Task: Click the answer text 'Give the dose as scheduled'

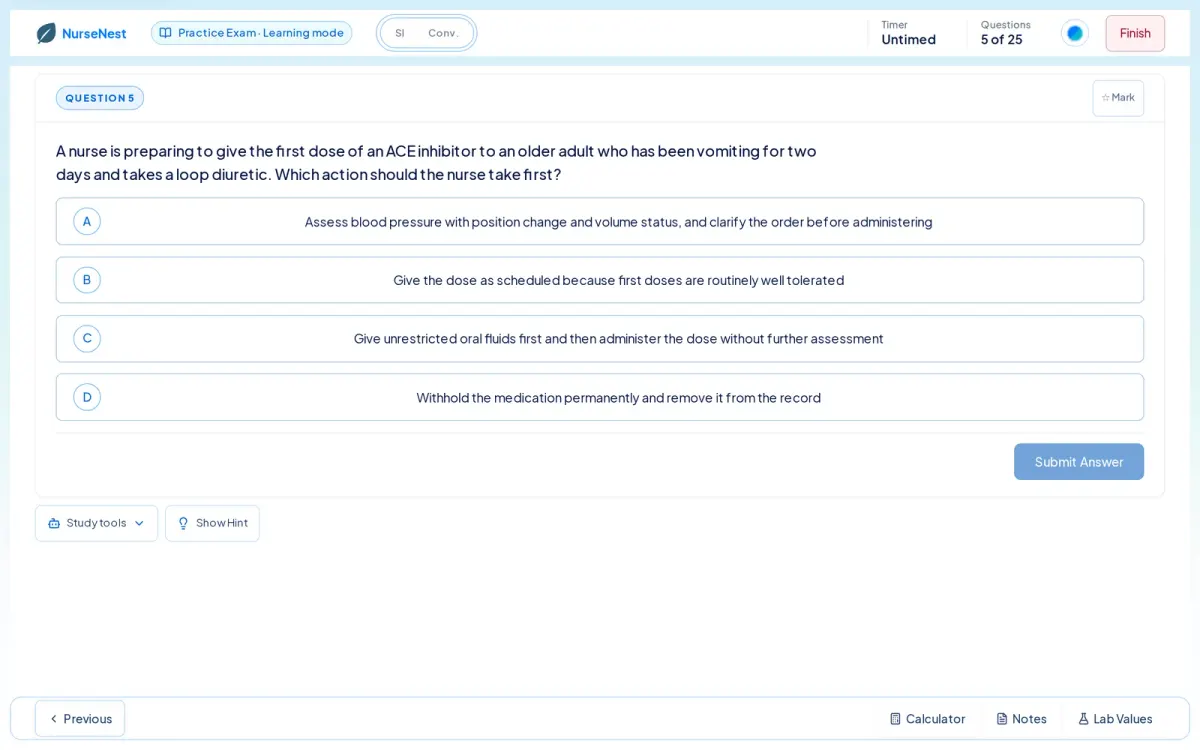Action: (x=476, y=280)
